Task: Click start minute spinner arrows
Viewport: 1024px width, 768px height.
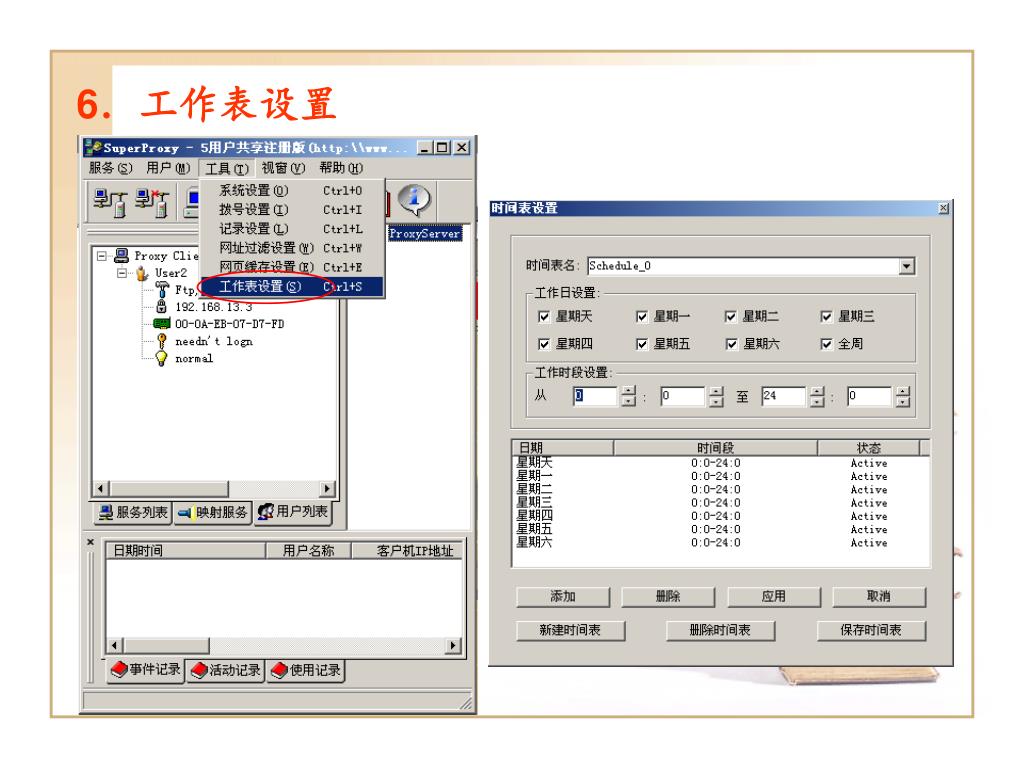Action: pos(716,396)
